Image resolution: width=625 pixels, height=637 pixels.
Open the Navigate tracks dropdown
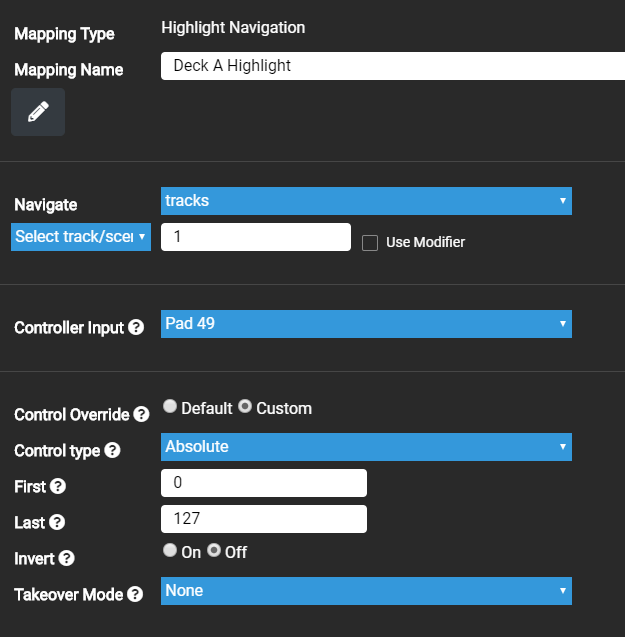pos(366,201)
